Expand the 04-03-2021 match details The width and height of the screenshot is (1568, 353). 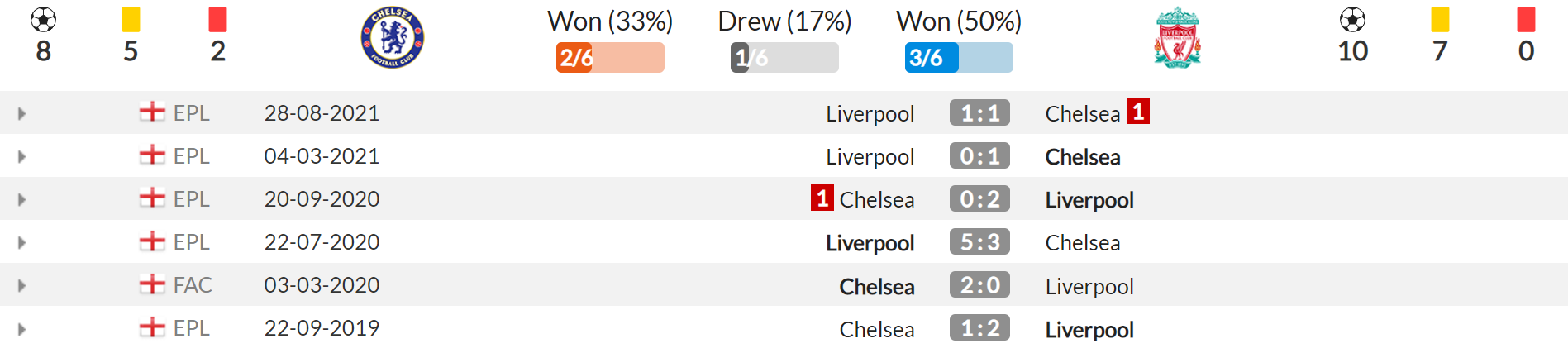[21, 156]
